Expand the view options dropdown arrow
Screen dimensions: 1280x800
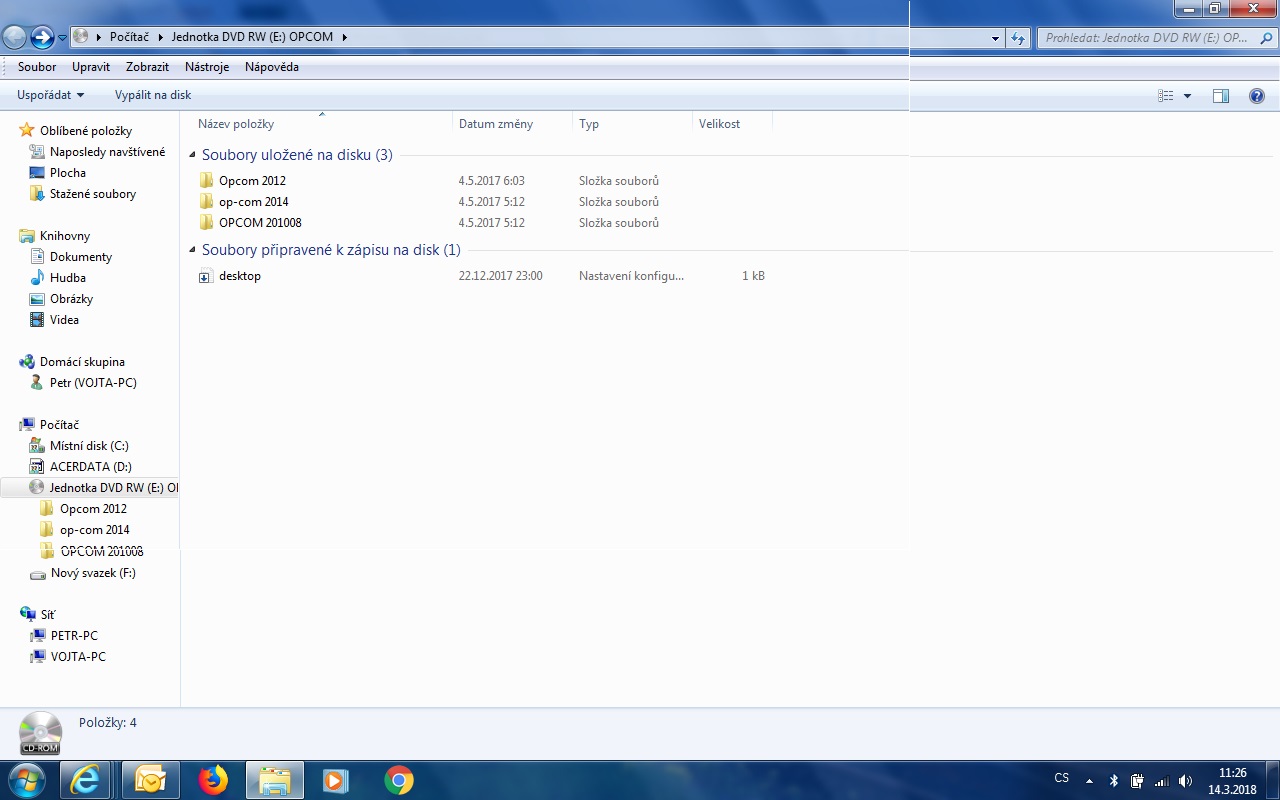click(x=1187, y=96)
